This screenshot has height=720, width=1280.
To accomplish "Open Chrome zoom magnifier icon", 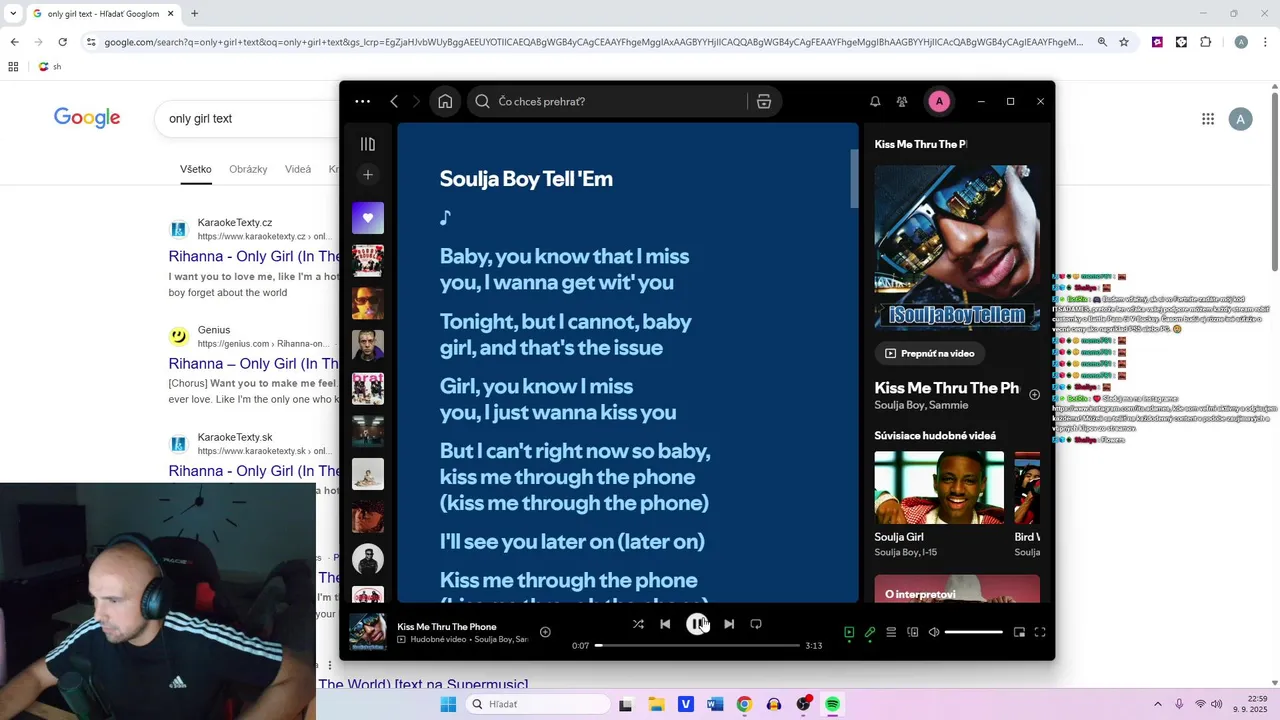I will pyautogui.click(x=1102, y=42).
